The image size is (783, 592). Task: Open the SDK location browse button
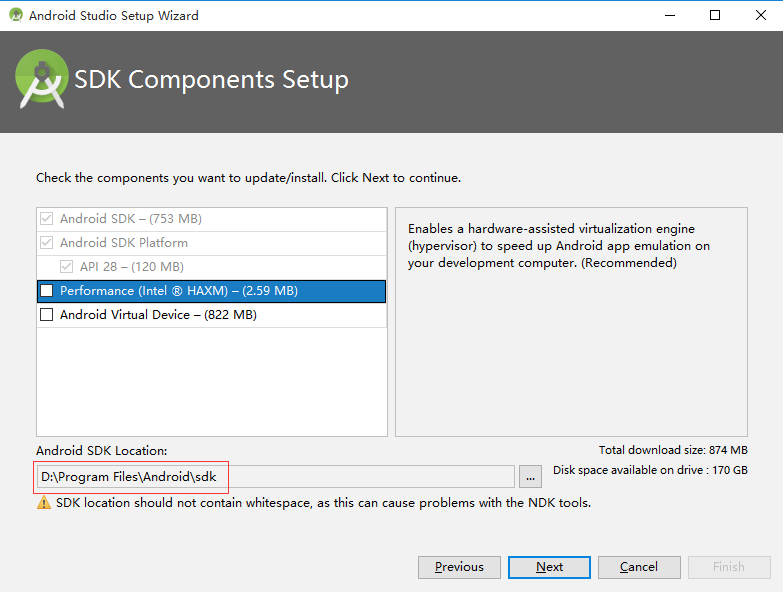pyautogui.click(x=531, y=477)
